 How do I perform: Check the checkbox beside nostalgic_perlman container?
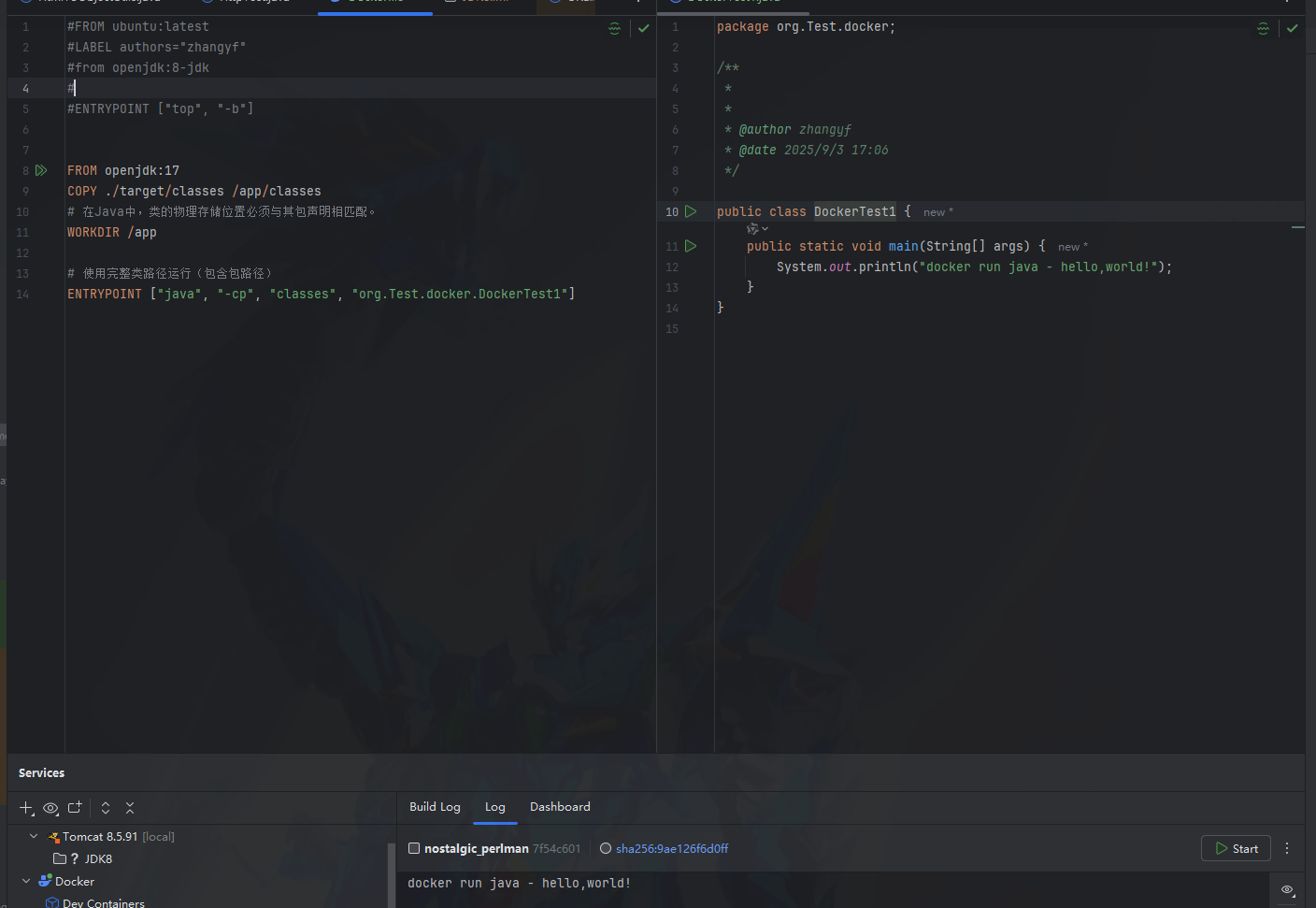coord(412,848)
